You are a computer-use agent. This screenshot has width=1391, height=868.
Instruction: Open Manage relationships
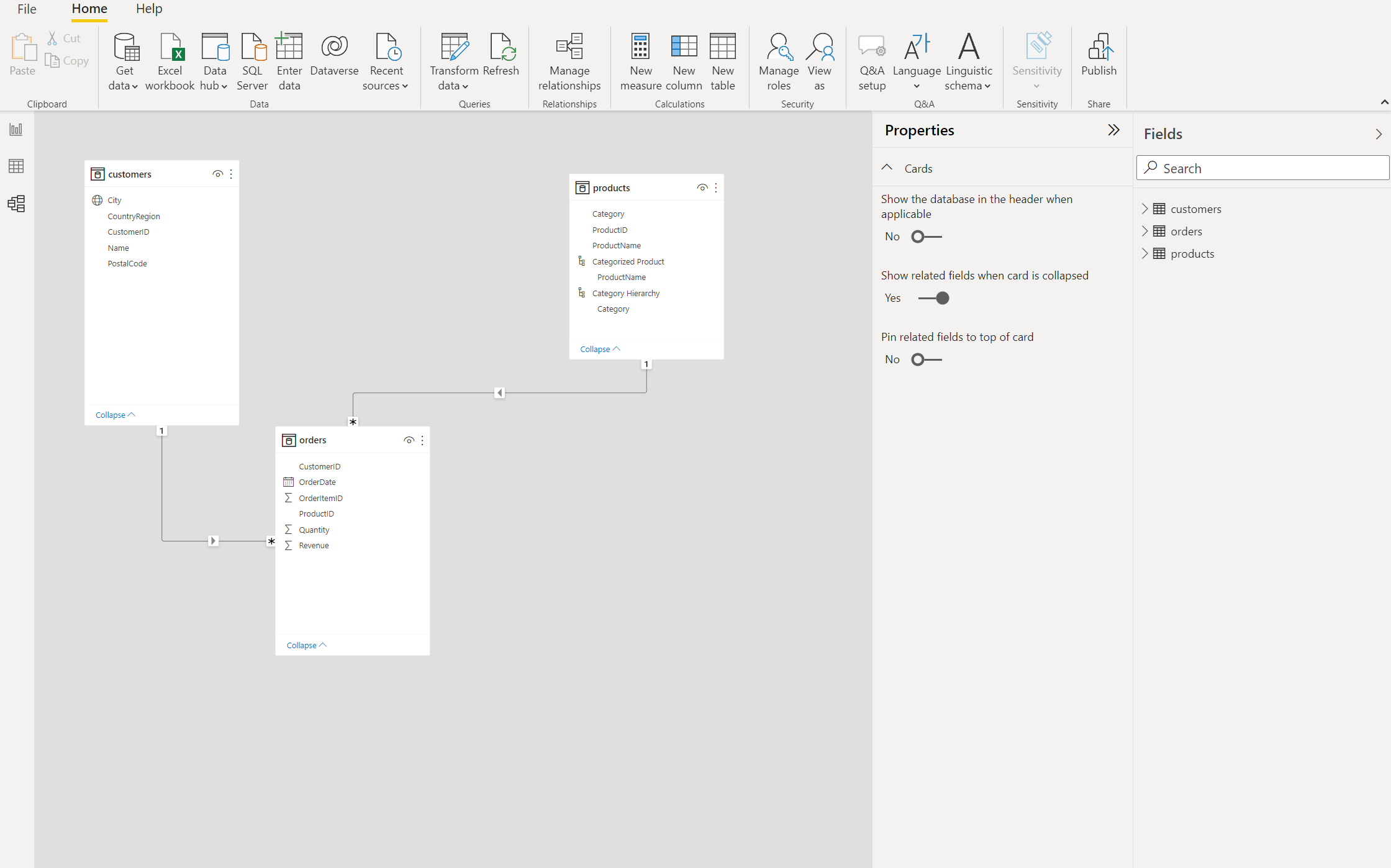click(568, 61)
